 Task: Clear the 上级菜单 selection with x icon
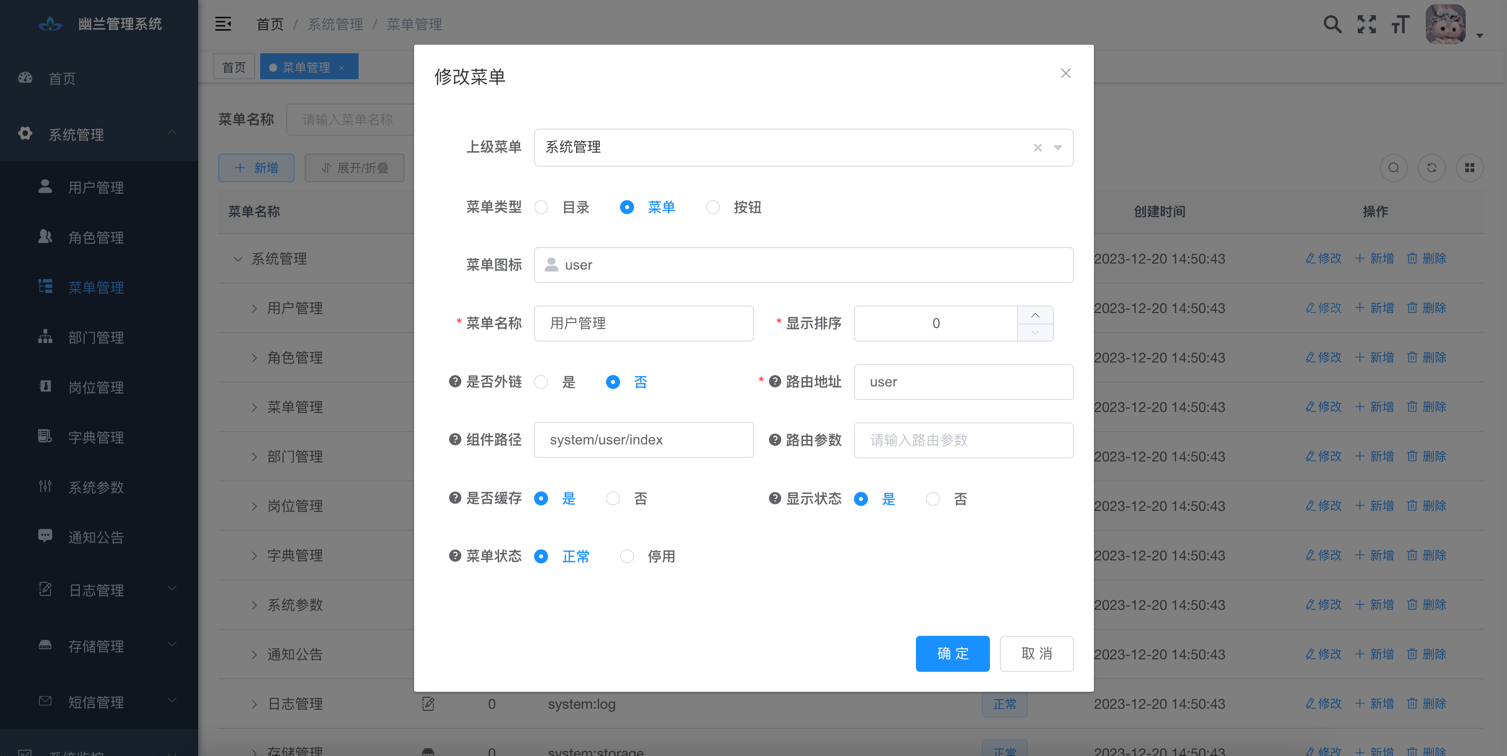pyautogui.click(x=1037, y=148)
